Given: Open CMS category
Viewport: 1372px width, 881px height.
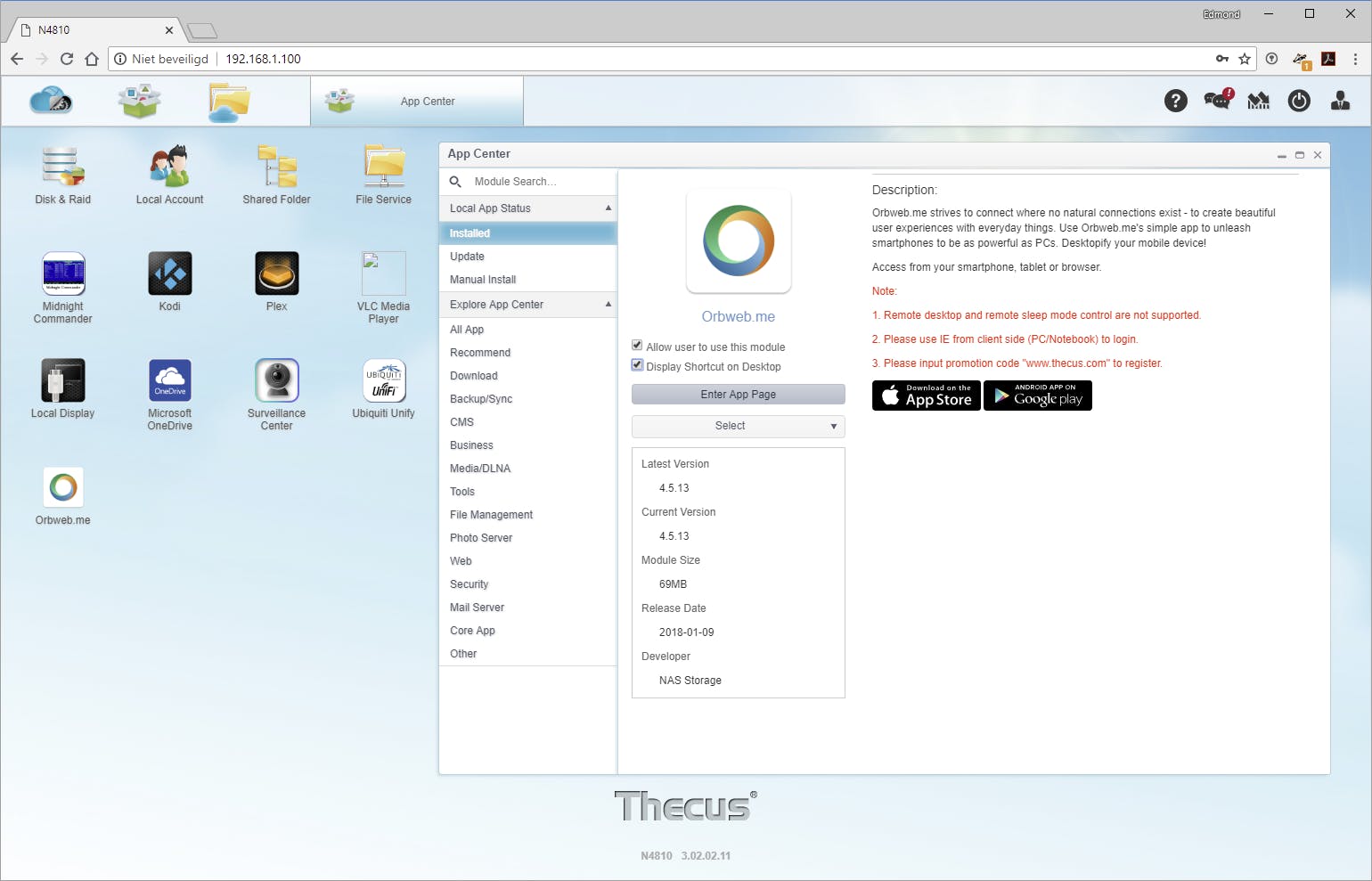Looking at the screenshot, I should click(x=527, y=422).
